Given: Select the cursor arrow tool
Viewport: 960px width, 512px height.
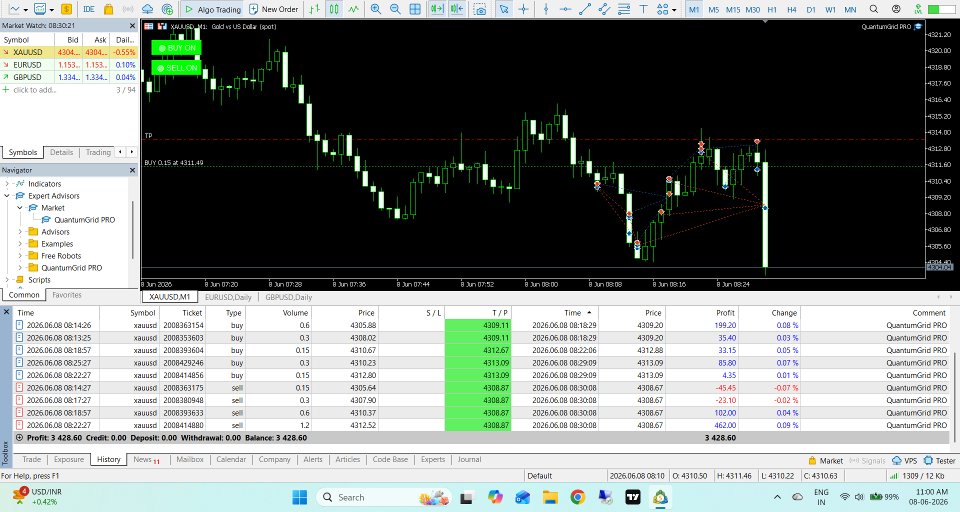Looking at the screenshot, I should 503,9.
